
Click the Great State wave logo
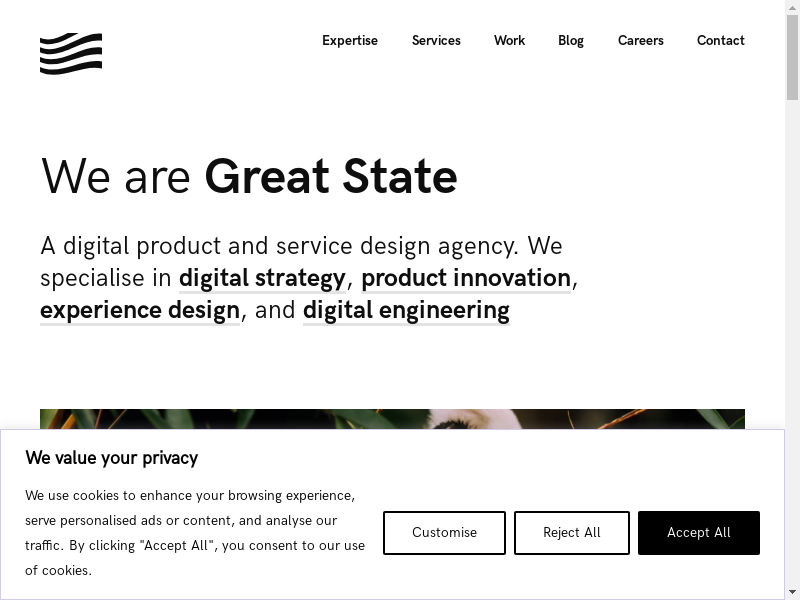tap(71, 53)
